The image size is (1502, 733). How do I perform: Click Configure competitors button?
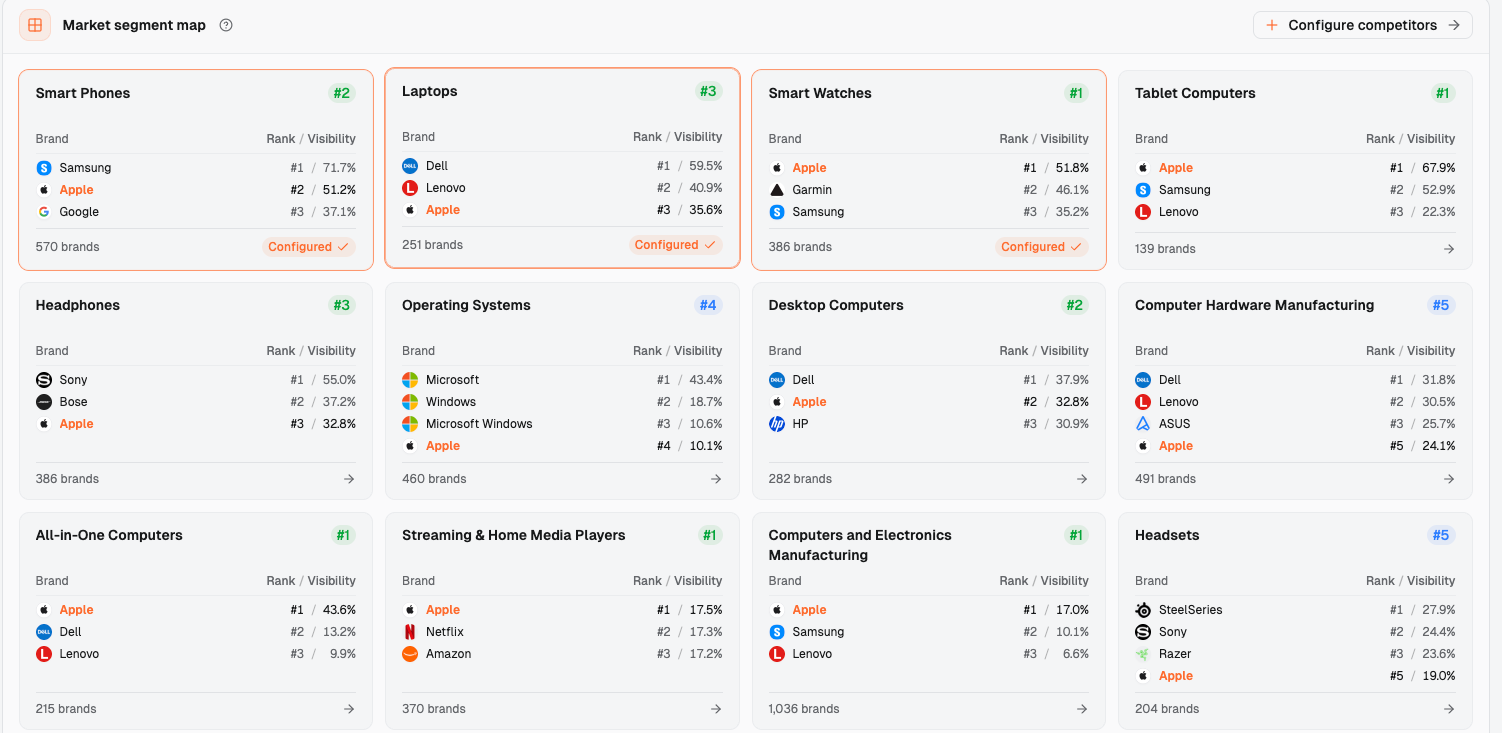point(1362,25)
